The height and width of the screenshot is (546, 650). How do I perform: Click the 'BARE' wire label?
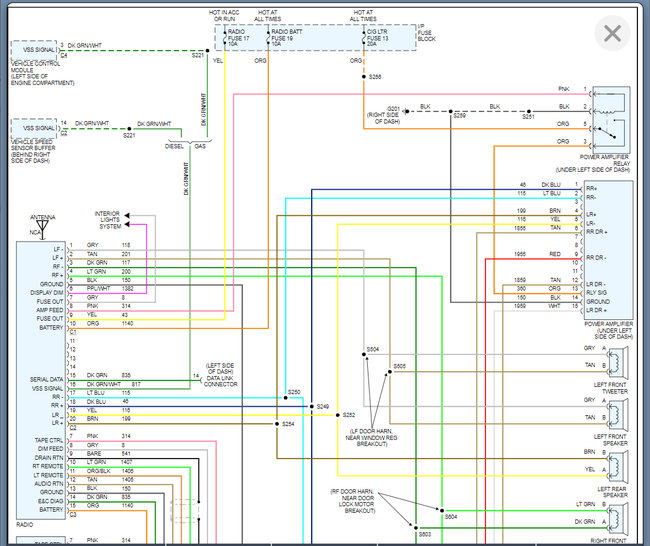tap(94, 453)
